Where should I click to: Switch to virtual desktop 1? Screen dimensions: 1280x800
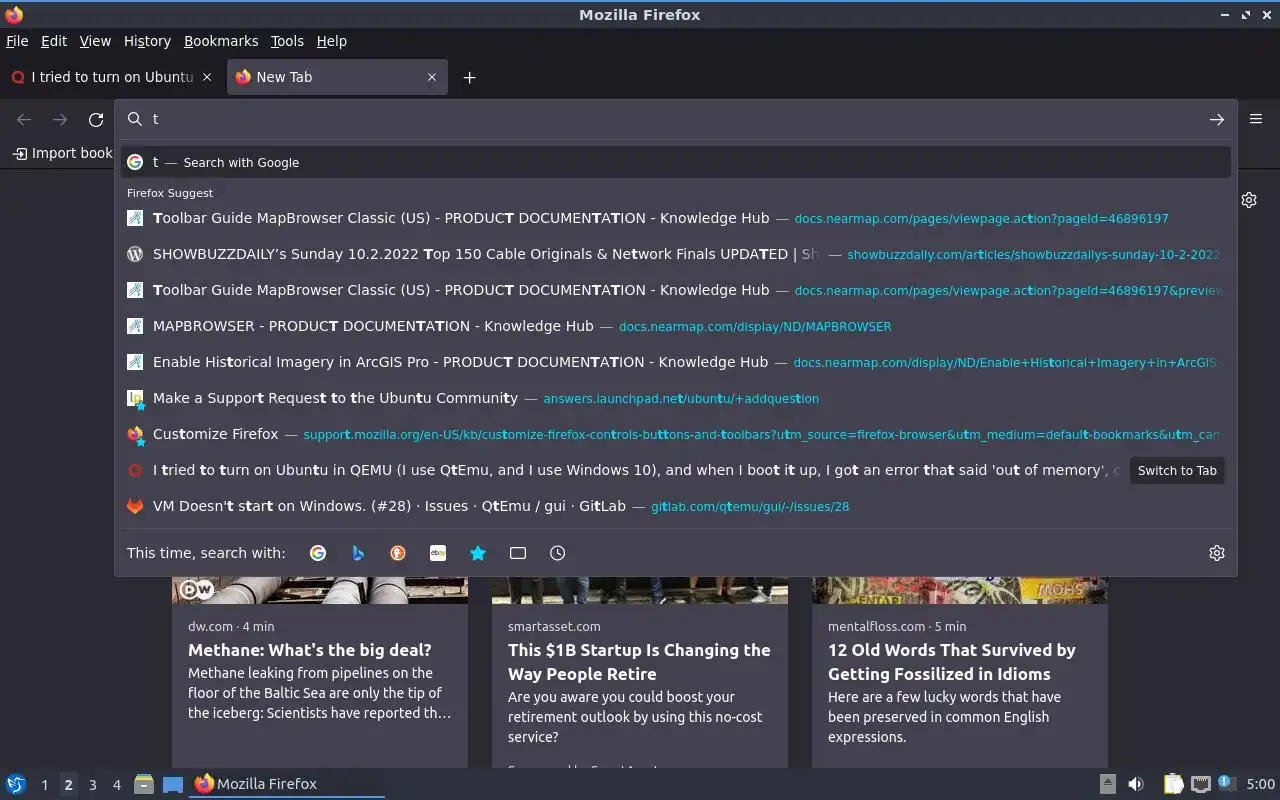(44, 785)
